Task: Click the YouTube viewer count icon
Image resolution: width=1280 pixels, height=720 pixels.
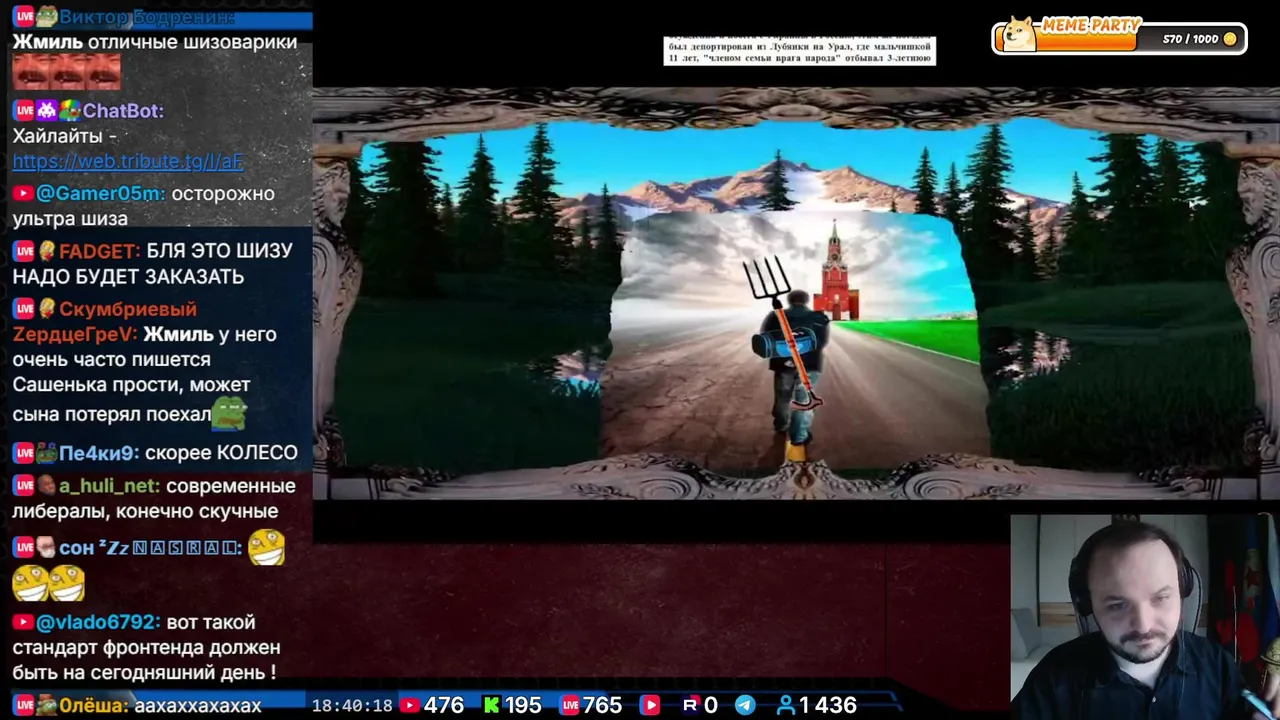Action: pos(409,705)
